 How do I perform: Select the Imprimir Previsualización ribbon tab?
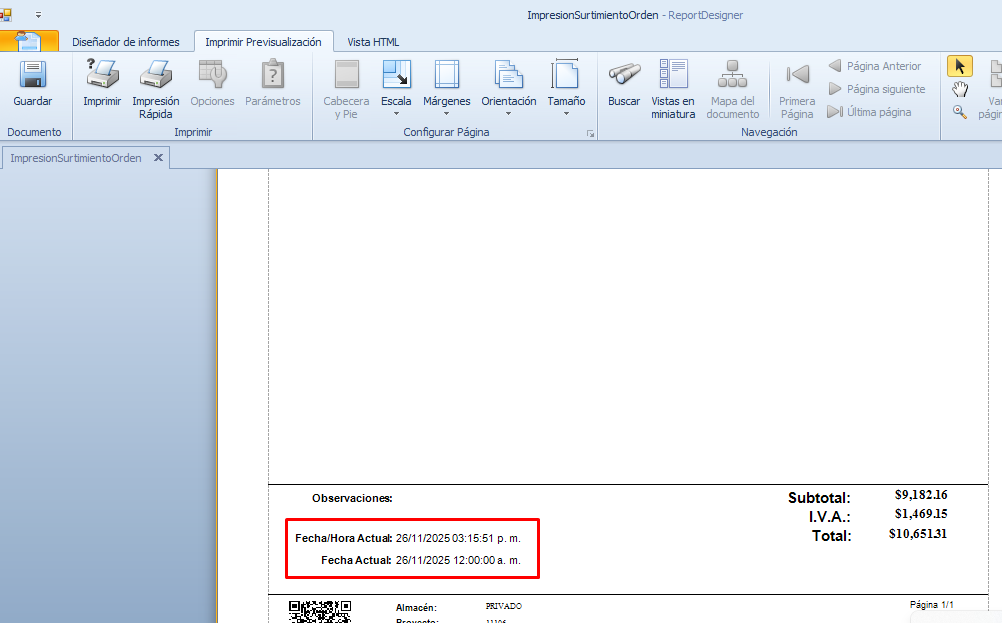click(263, 42)
